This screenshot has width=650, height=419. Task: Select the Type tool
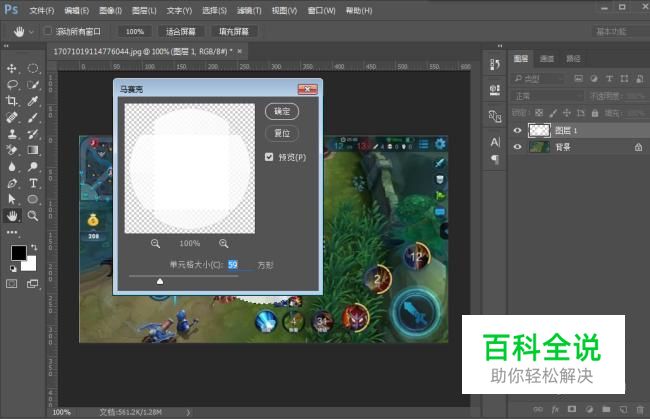click(33, 183)
